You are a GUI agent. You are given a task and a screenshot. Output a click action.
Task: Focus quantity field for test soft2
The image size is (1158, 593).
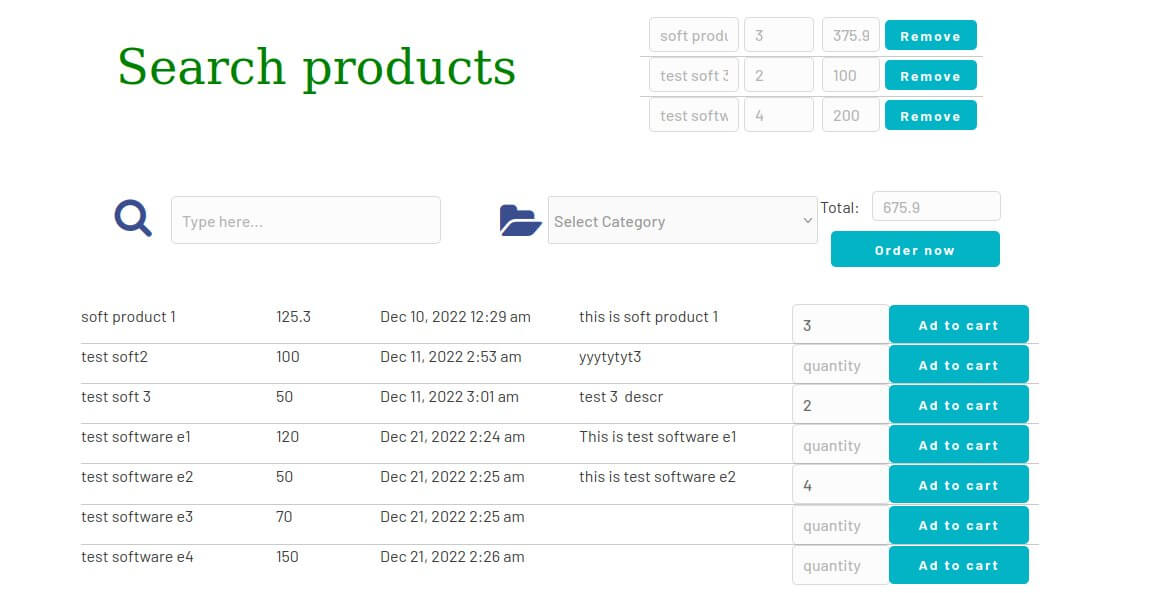pos(840,365)
